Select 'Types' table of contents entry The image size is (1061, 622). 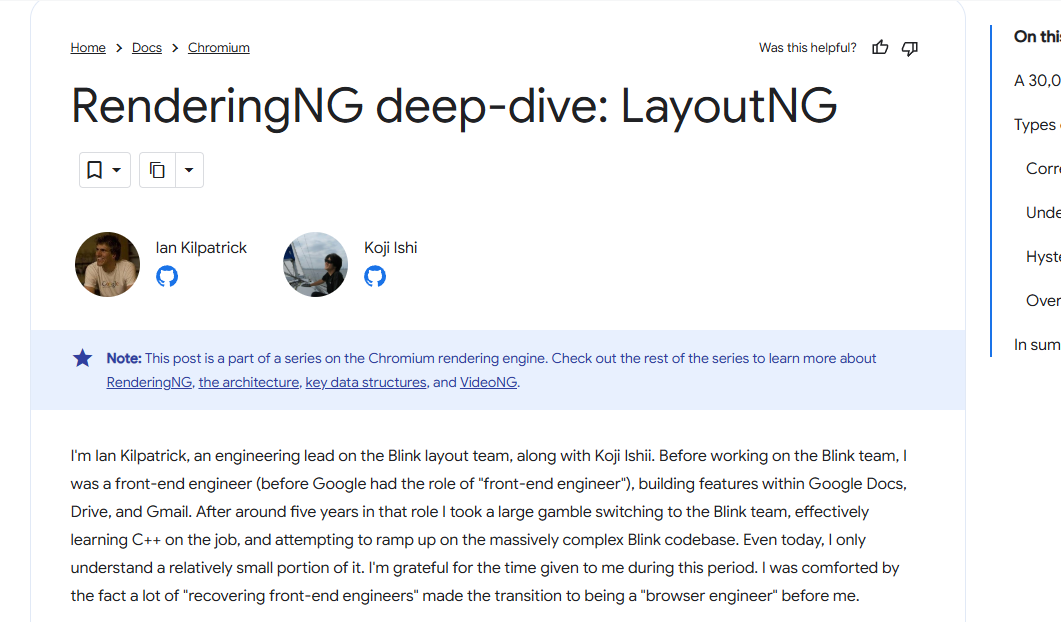click(1037, 125)
